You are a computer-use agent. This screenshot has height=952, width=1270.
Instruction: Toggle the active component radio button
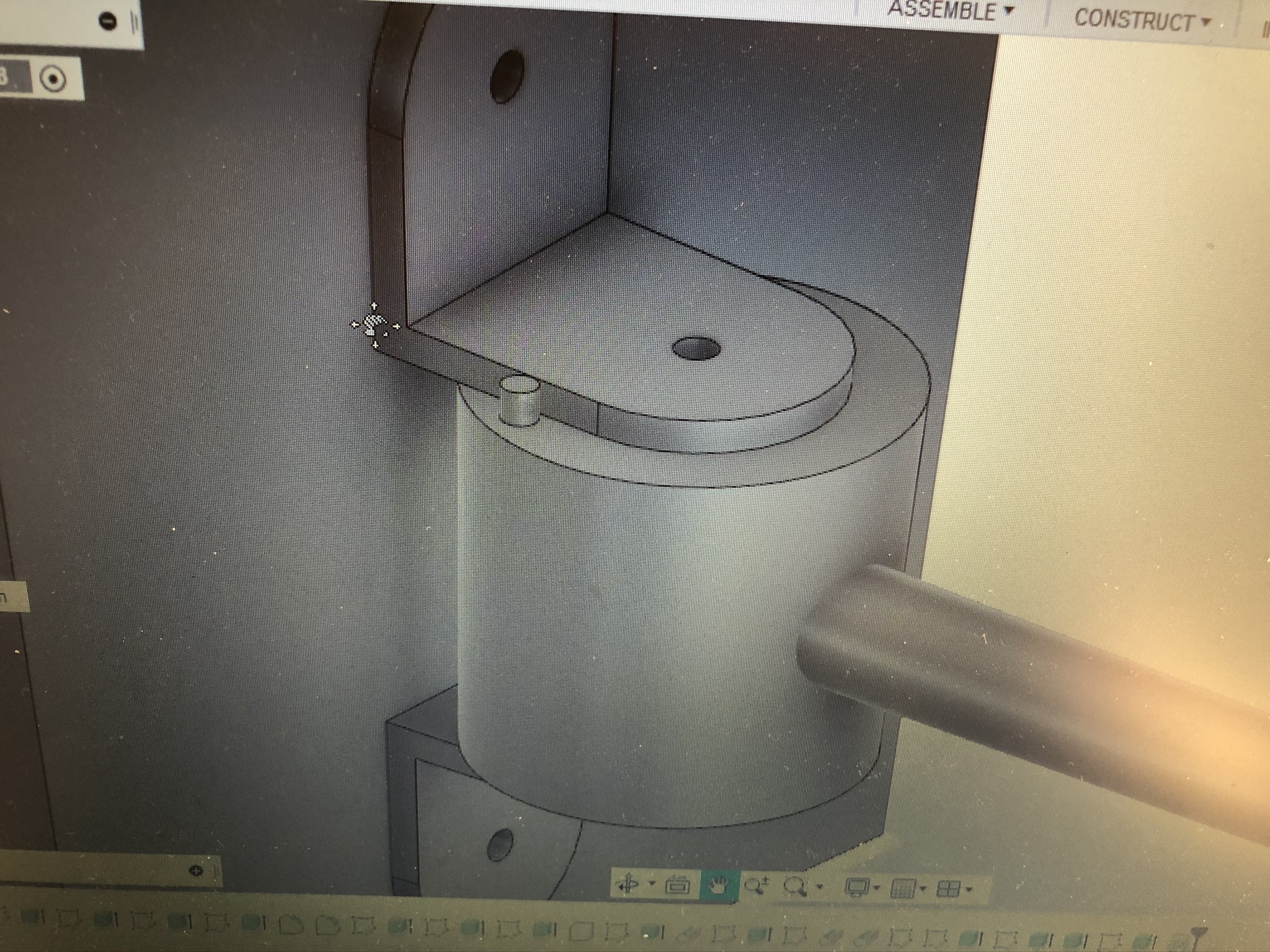coord(53,79)
